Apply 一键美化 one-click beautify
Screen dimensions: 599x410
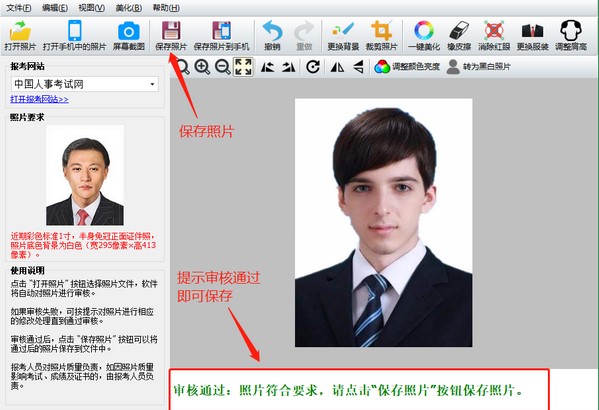click(424, 35)
